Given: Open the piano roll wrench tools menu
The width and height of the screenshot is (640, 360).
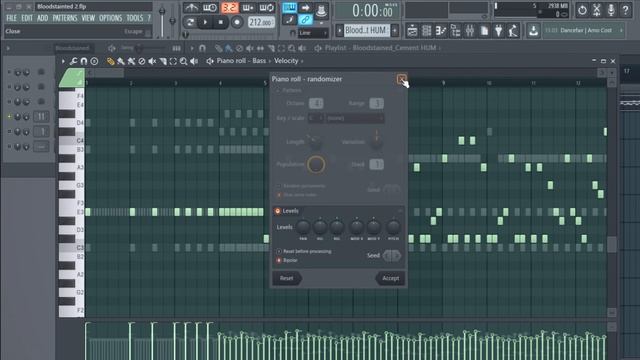Looking at the screenshot, I should [73, 61].
